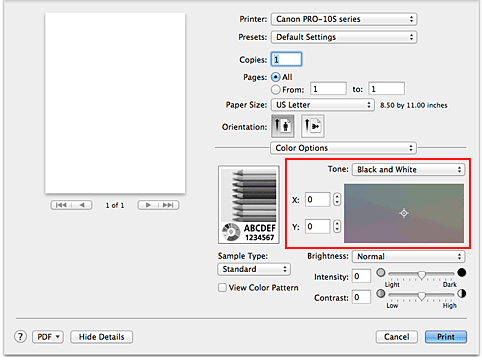Open the Presets dropdown
482x360 pixels.
click(344, 37)
